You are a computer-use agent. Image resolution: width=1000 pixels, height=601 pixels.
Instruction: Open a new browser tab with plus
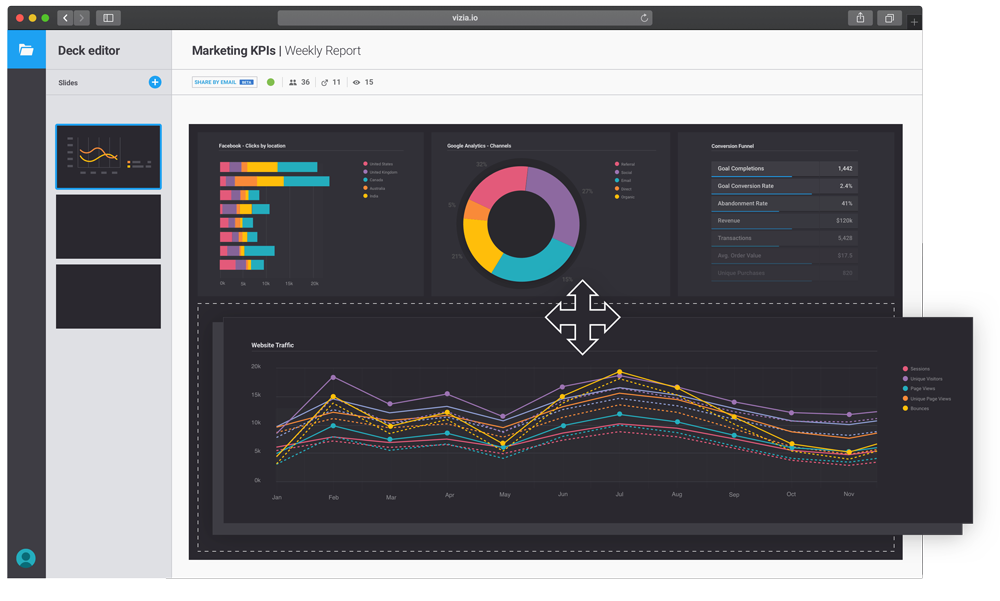914,21
